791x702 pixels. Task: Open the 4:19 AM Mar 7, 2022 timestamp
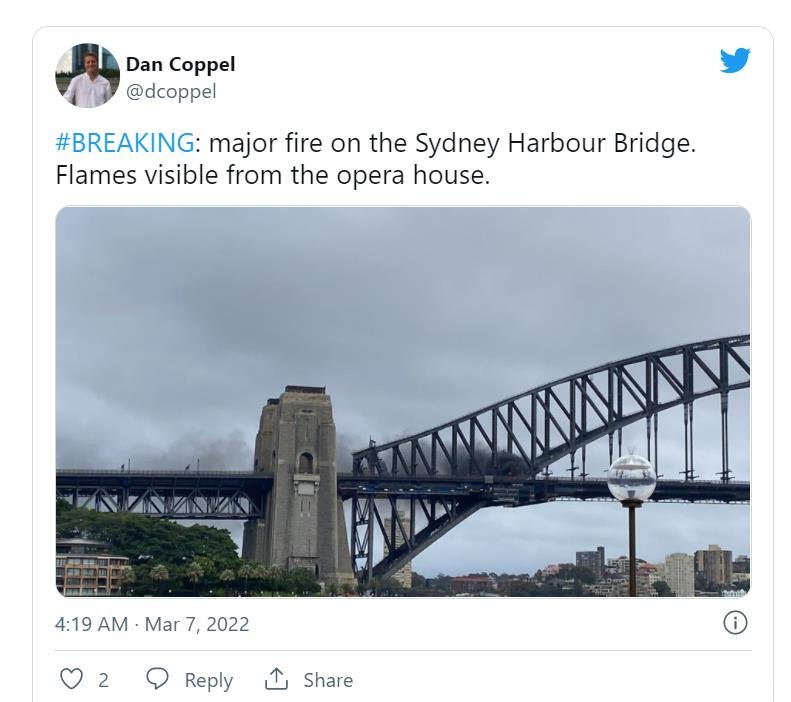click(x=152, y=624)
